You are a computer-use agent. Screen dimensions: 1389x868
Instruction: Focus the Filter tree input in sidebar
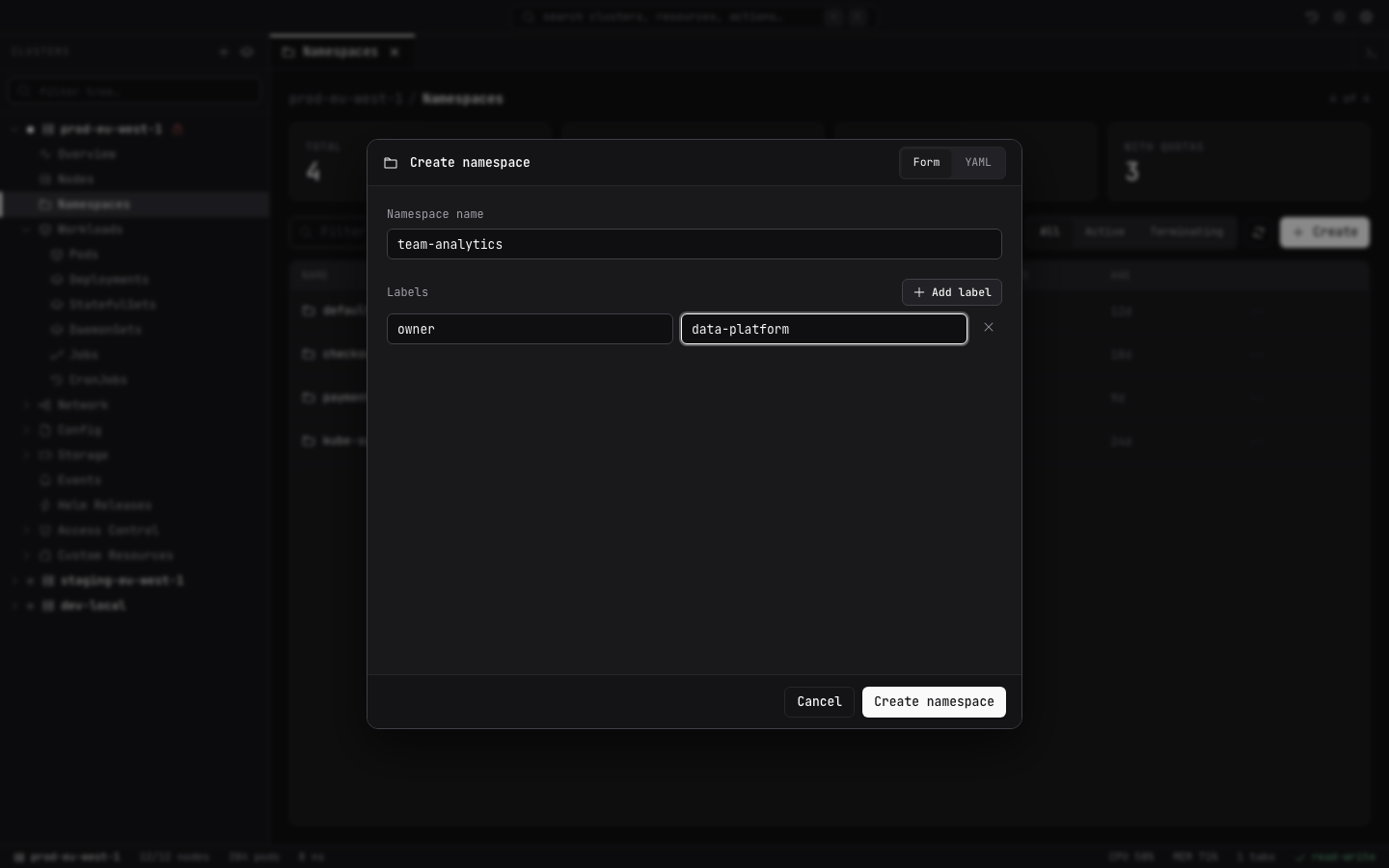[135, 91]
